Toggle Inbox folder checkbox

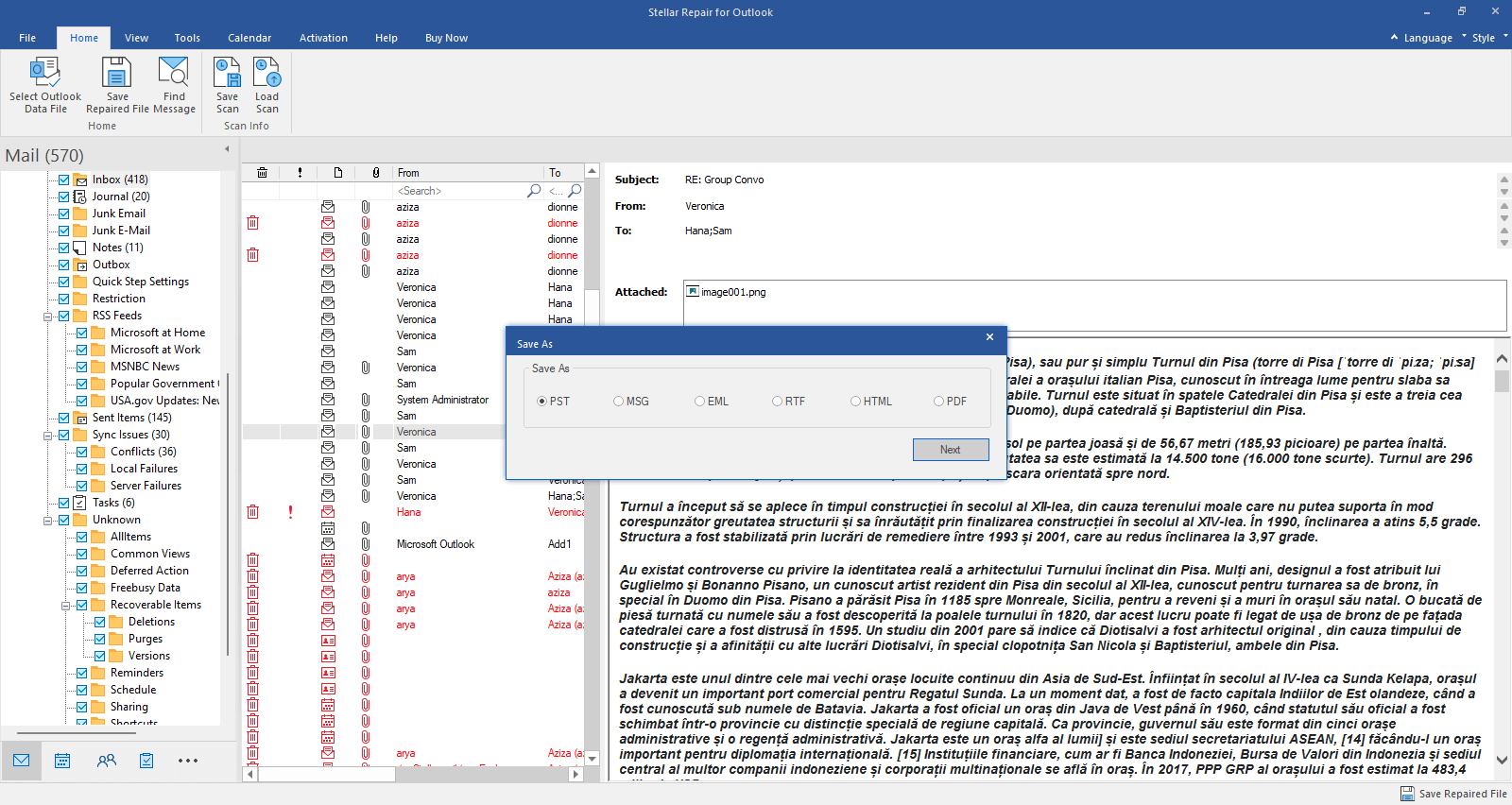pos(64,180)
